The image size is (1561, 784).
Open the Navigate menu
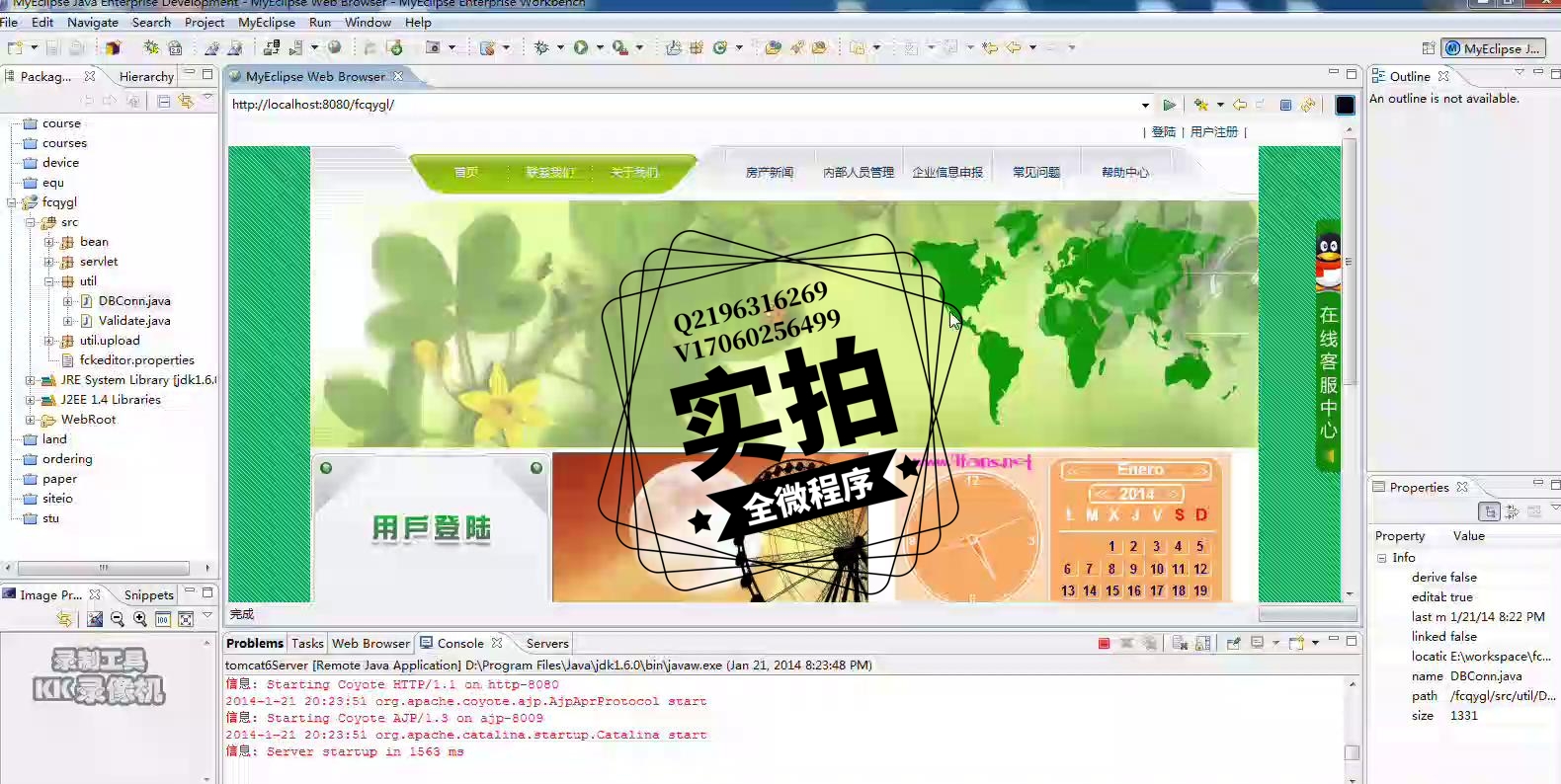tap(93, 22)
